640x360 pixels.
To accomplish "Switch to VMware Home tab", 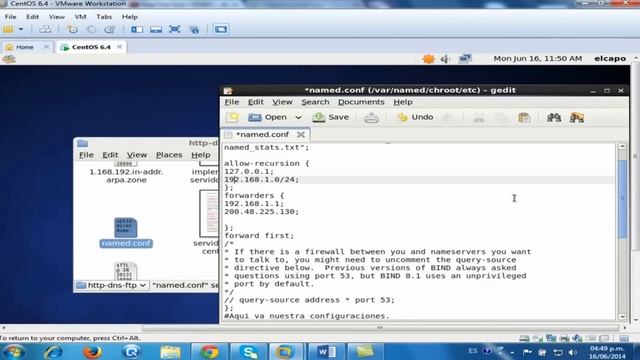I will (x=24, y=47).
